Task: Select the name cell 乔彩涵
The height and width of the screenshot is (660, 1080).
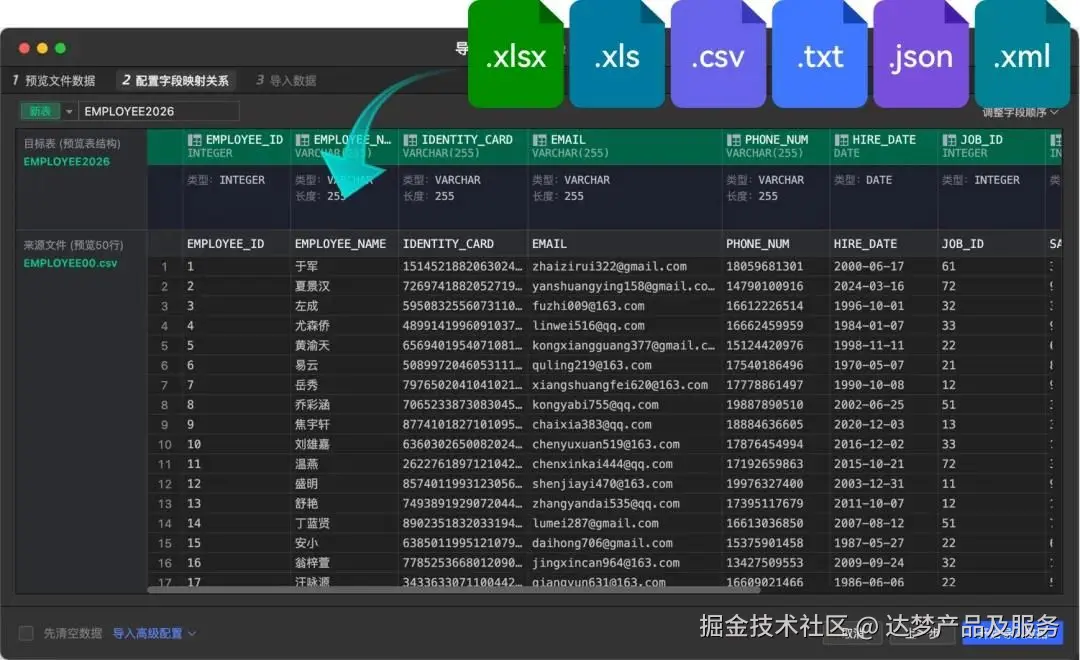Action: click(x=312, y=405)
